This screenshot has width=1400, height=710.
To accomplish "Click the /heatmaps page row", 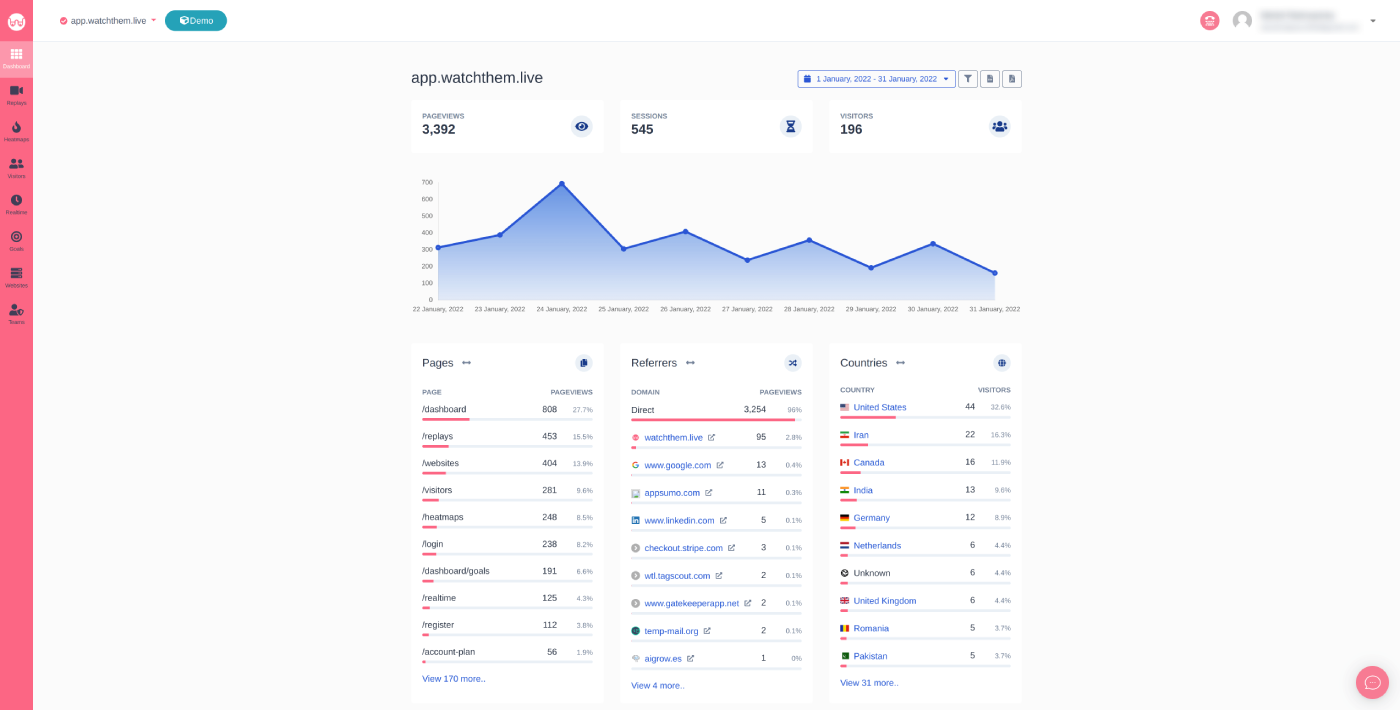I will coord(507,519).
